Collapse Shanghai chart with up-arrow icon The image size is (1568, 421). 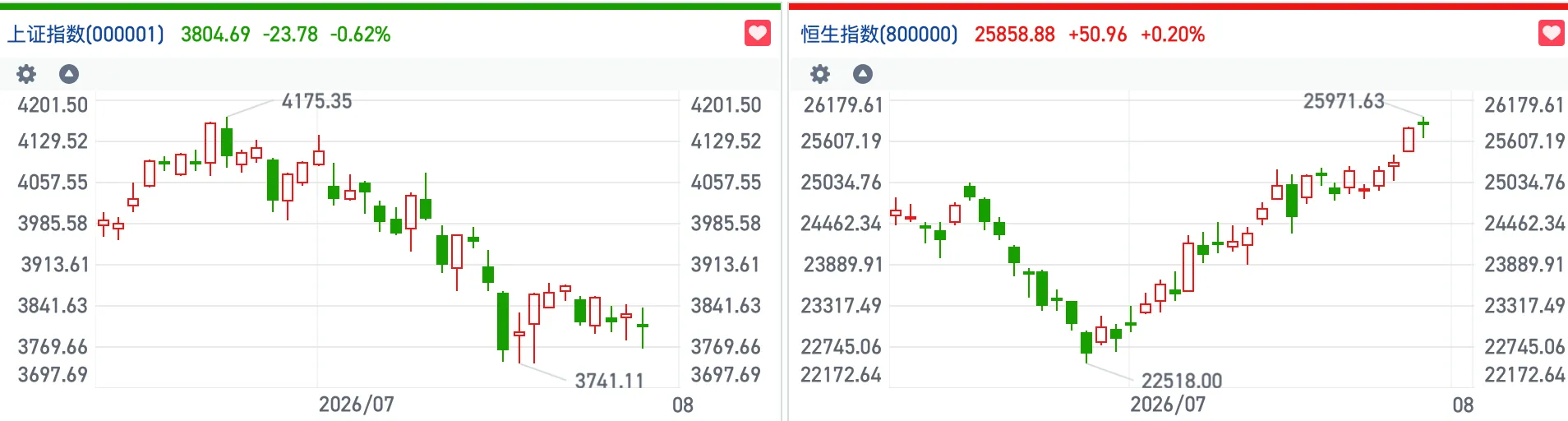[69, 74]
